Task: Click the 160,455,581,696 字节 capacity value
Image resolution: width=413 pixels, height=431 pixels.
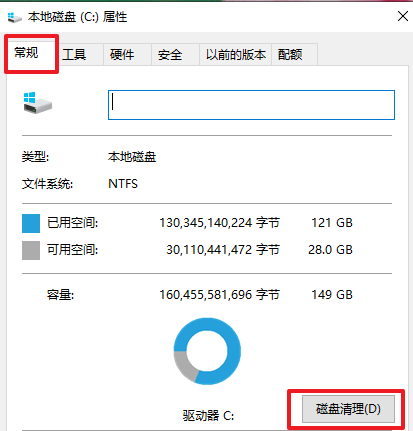Action: (219, 295)
